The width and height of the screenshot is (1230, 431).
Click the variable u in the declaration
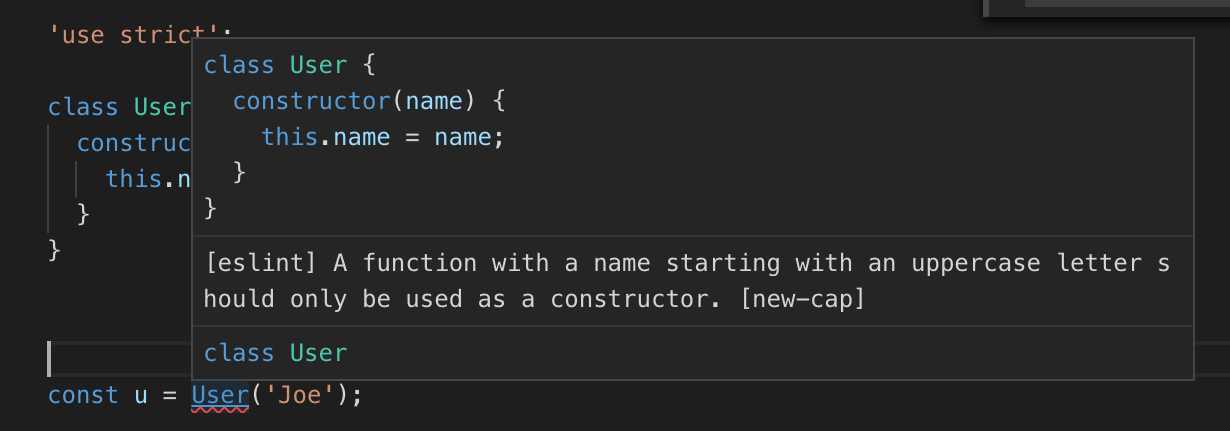tap(141, 395)
